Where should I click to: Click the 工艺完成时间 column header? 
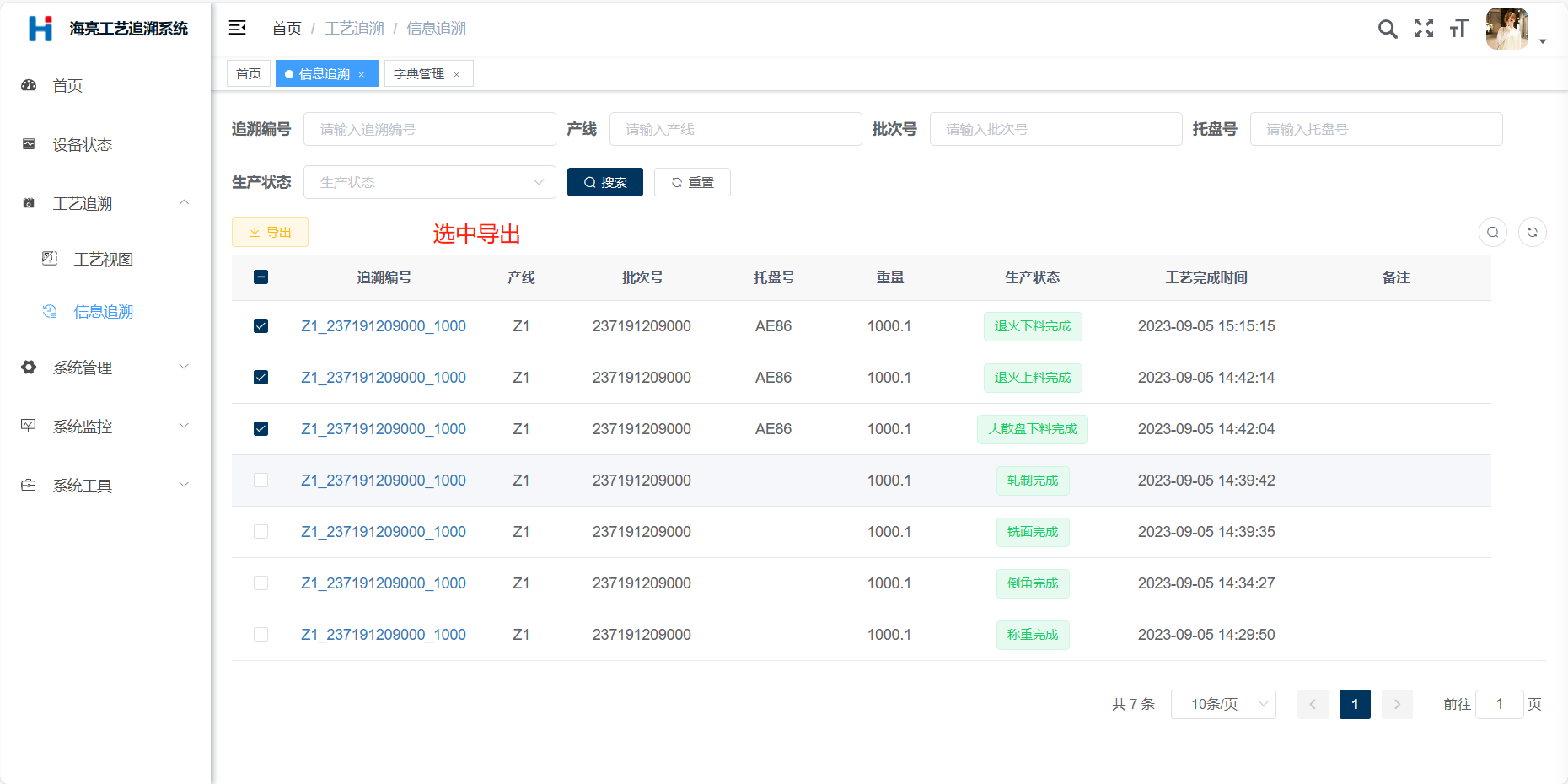(1206, 277)
